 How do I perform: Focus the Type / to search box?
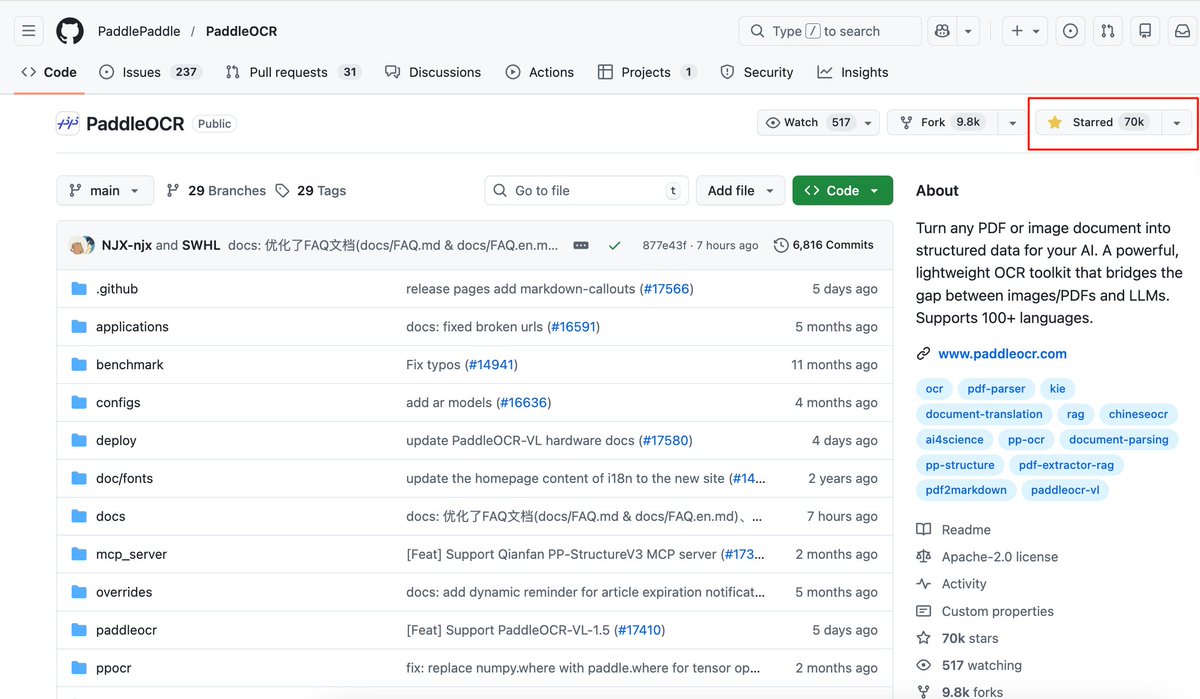[830, 31]
